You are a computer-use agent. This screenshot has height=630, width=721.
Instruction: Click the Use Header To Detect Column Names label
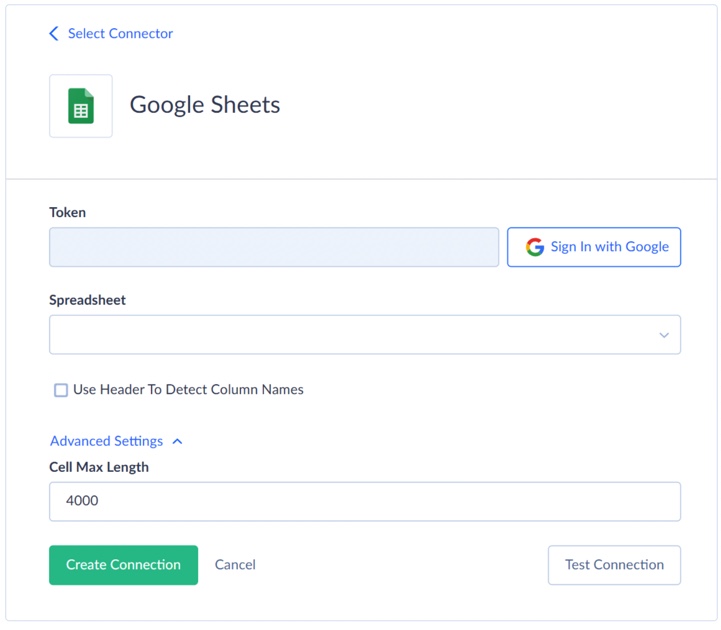(188, 389)
